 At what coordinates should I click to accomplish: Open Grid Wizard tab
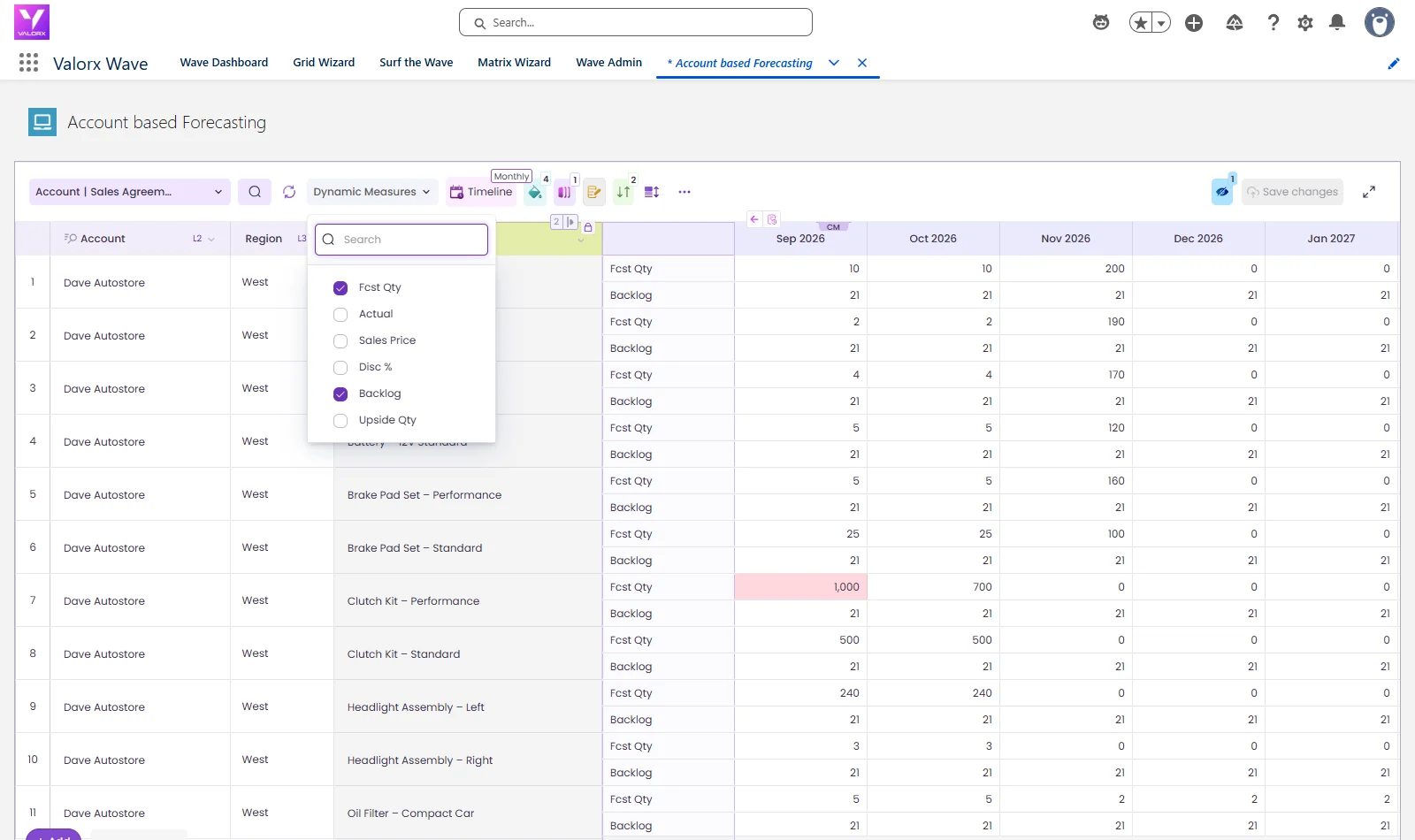click(x=324, y=63)
